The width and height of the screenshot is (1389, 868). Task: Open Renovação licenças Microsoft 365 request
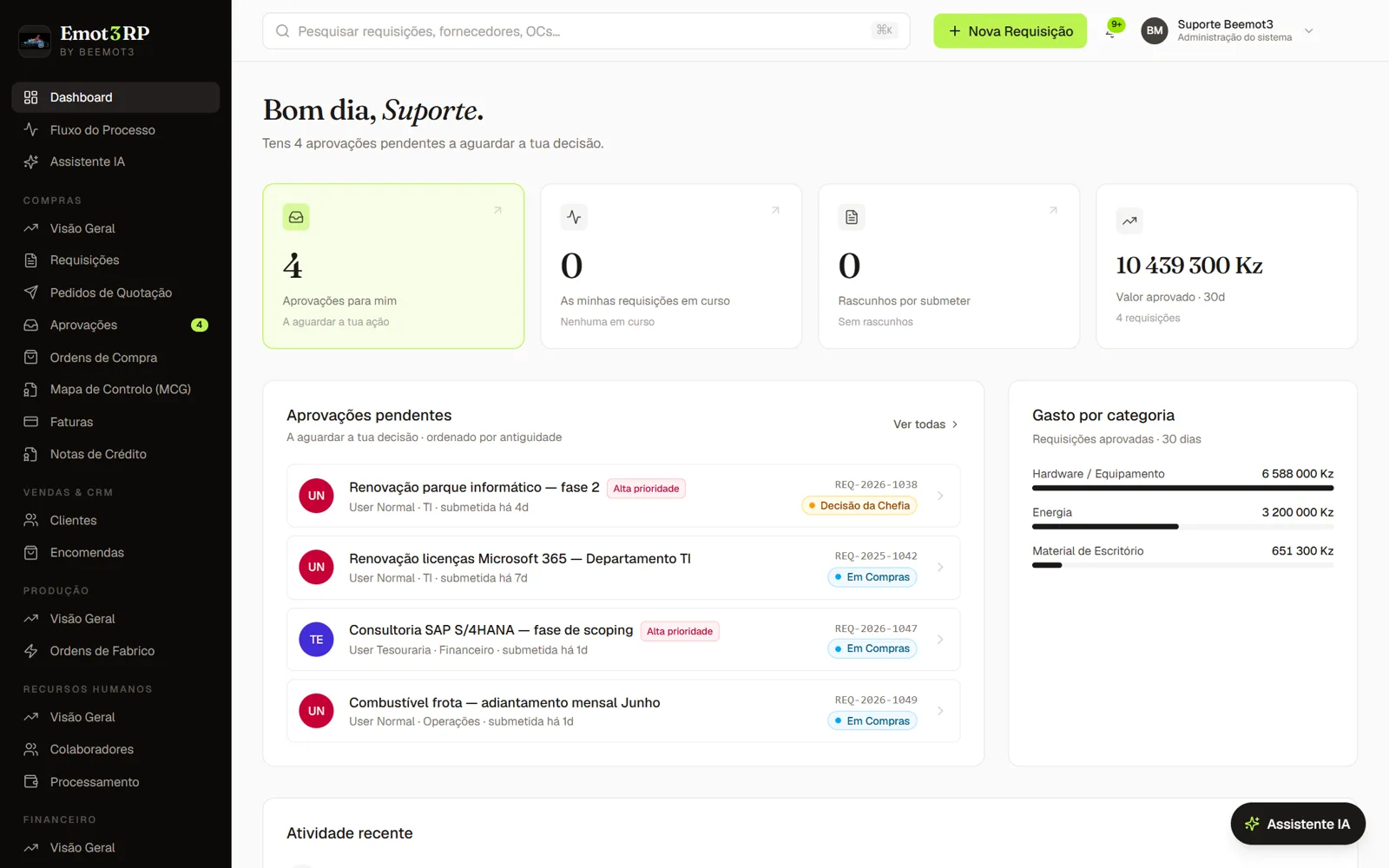pyautogui.click(x=623, y=567)
